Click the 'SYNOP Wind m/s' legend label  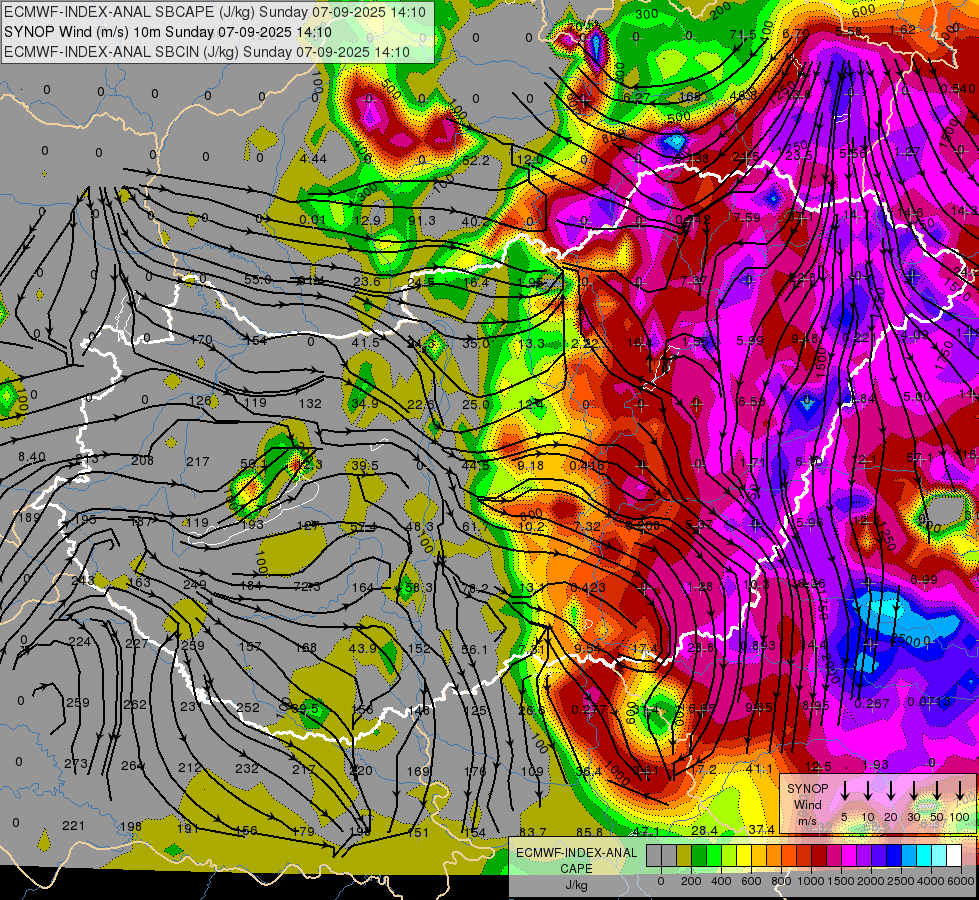(807, 804)
